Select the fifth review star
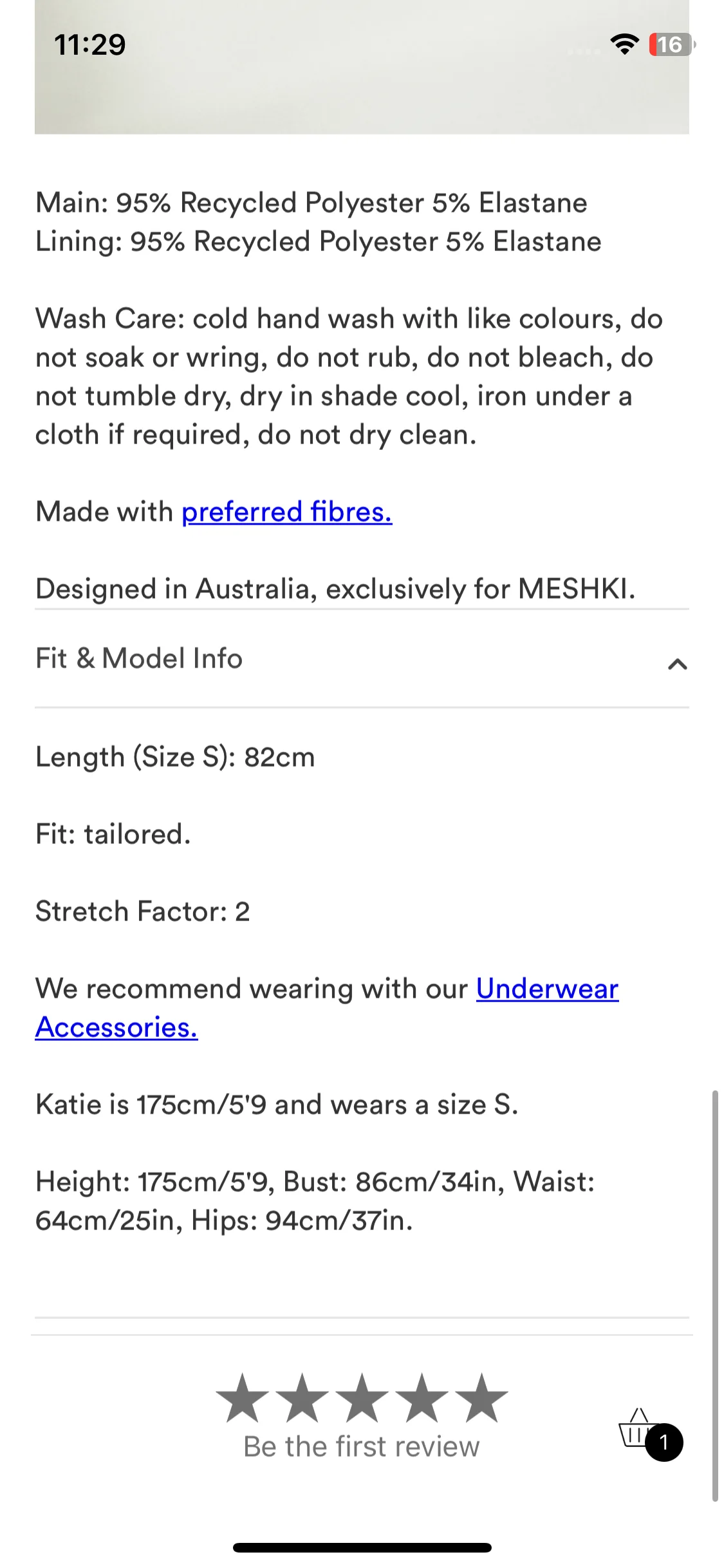The width and height of the screenshot is (724, 1568). coord(481,1397)
